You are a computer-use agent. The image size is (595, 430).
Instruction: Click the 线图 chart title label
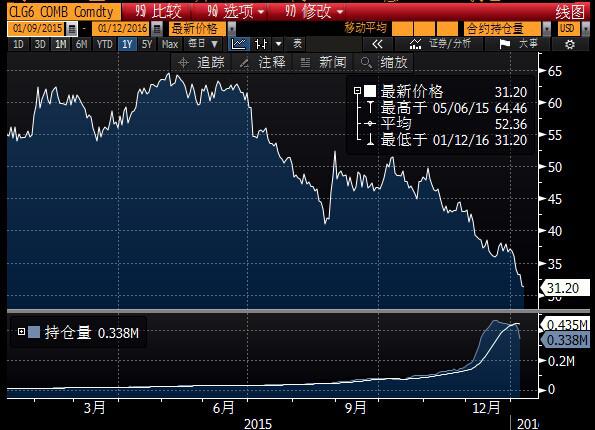pyautogui.click(x=570, y=13)
